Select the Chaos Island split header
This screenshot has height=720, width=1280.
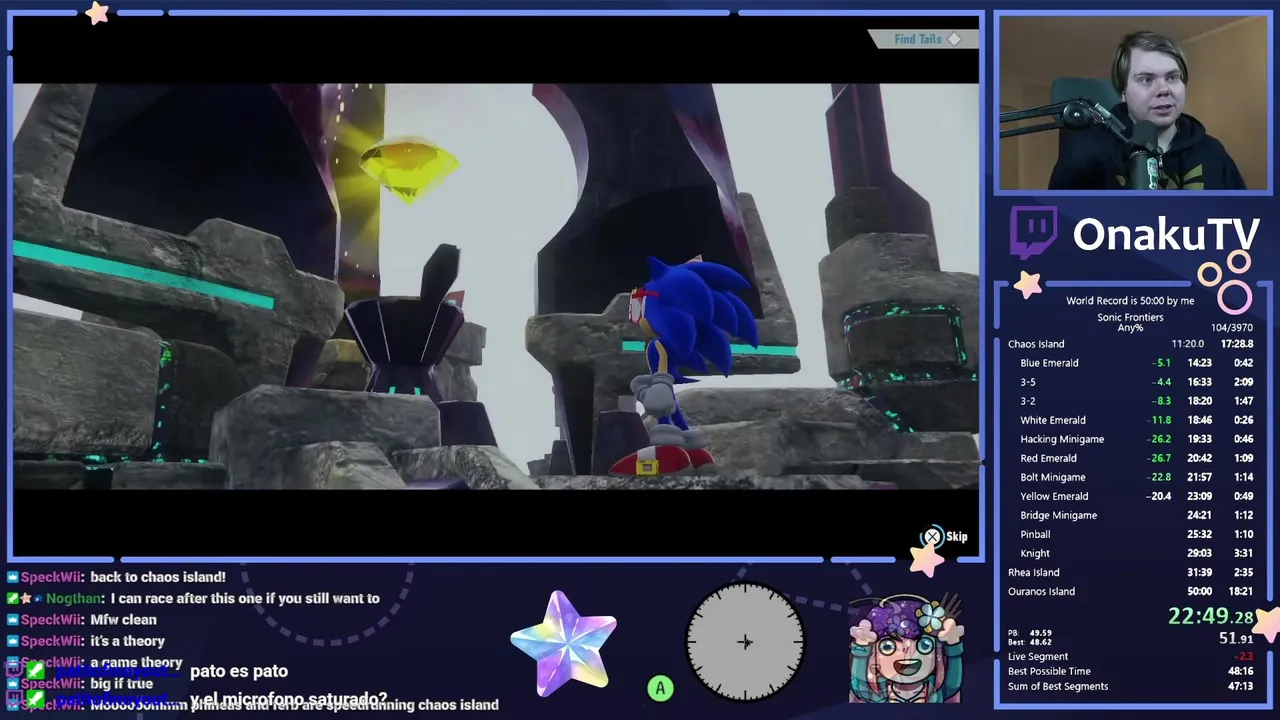coord(1130,344)
